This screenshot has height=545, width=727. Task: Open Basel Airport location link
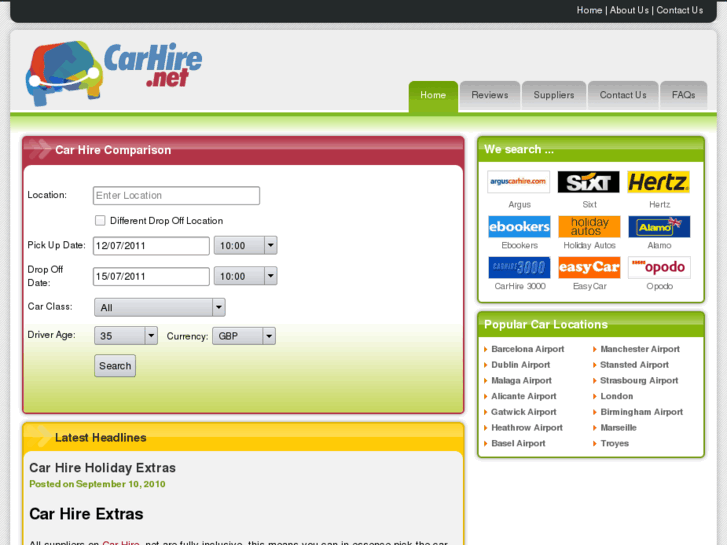[518, 443]
